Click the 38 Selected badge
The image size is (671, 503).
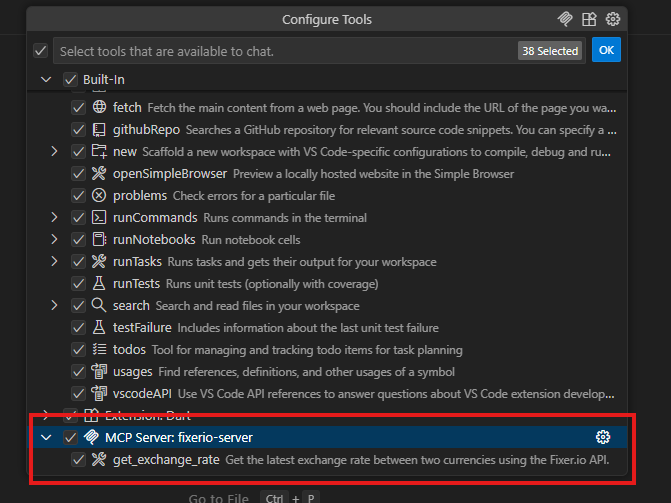pyautogui.click(x=550, y=50)
